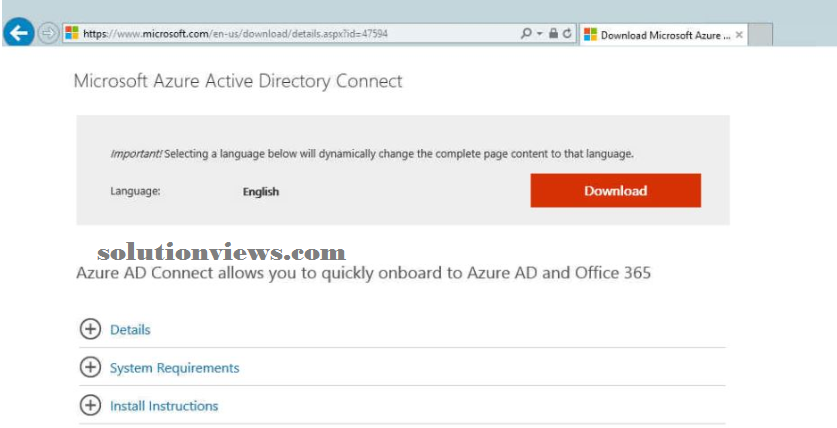Click the Microsoft logo on the tab
The width and height of the screenshot is (837, 428).
pyautogui.click(x=590, y=35)
